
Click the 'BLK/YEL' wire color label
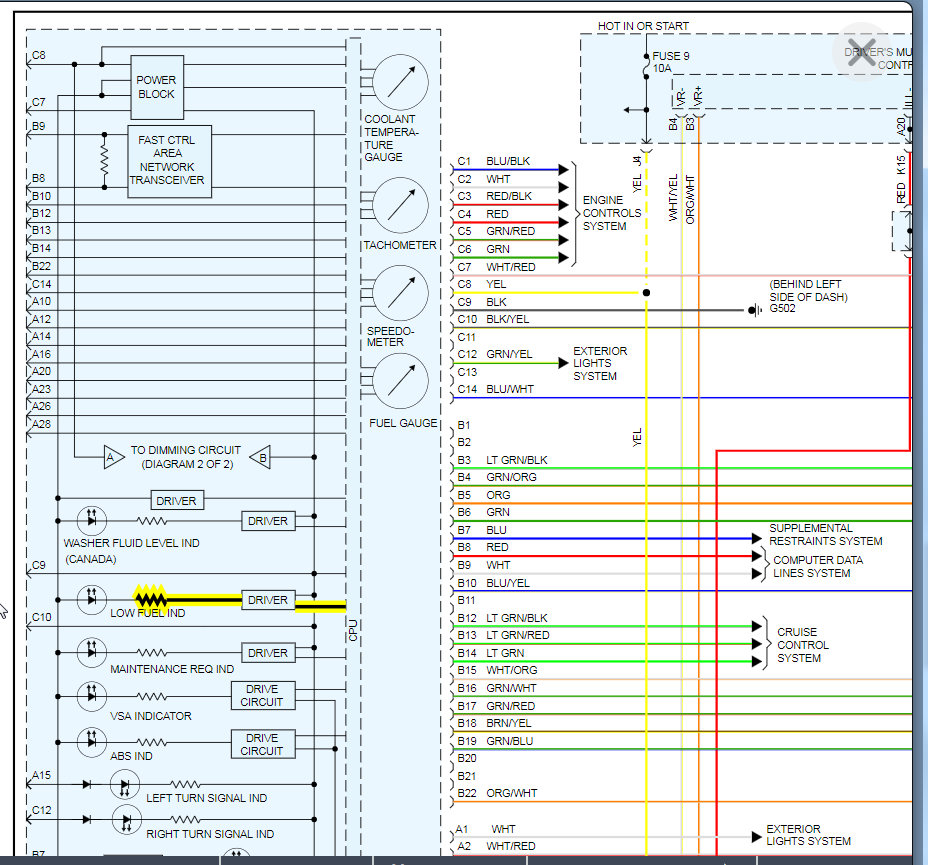point(507,319)
